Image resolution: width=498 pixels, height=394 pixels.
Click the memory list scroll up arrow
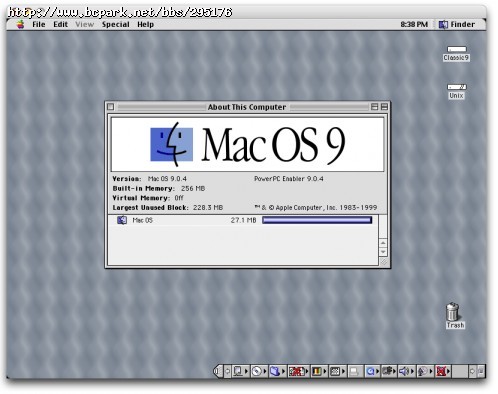tap(383, 243)
